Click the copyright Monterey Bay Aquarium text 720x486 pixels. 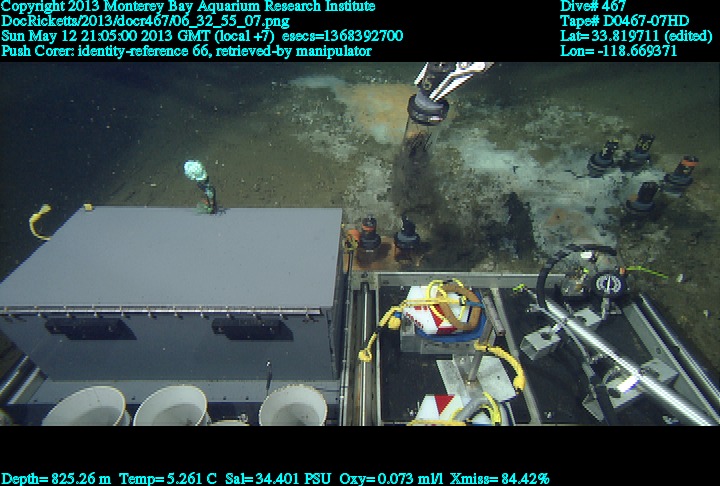pos(188,7)
